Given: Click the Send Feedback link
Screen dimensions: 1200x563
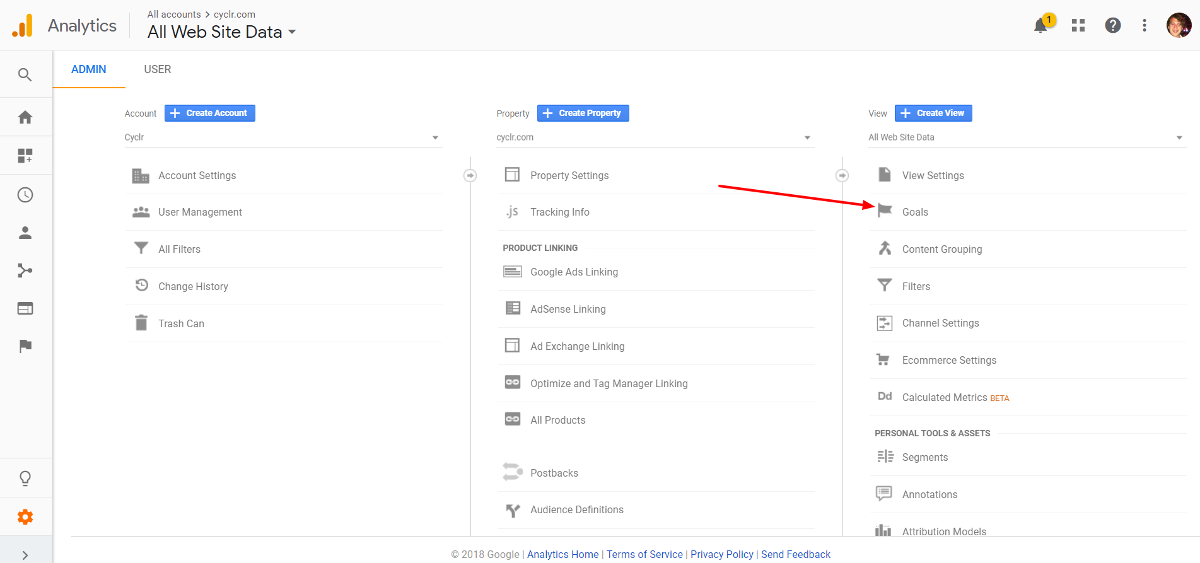Looking at the screenshot, I should click(796, 554).
